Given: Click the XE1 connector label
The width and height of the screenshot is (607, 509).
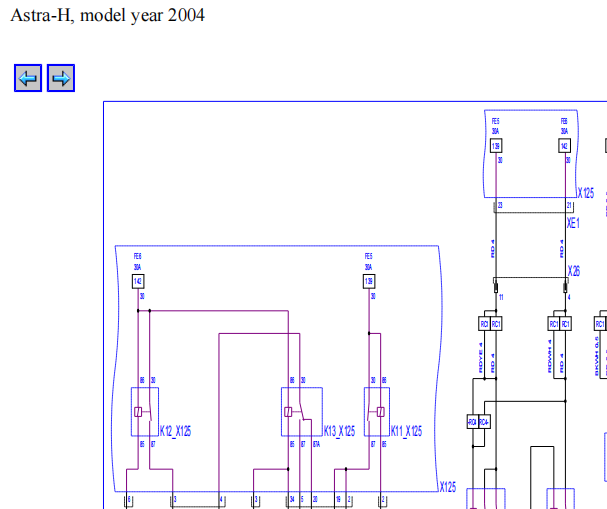Looking at the screenshot, I should click(x=573, y=223).
